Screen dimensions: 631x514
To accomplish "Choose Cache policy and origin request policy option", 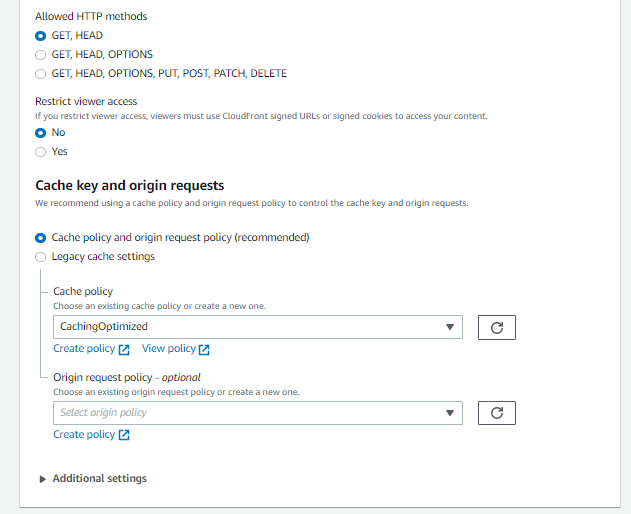I will coord(41,238).
